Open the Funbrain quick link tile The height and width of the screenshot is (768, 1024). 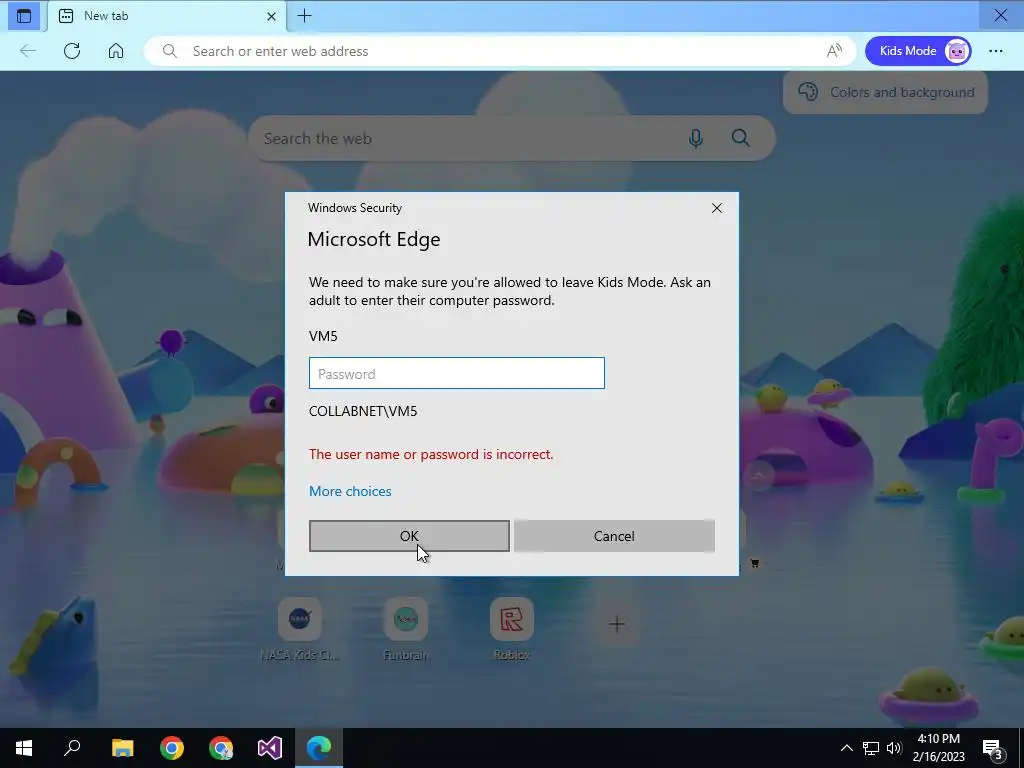pos(406,630)
